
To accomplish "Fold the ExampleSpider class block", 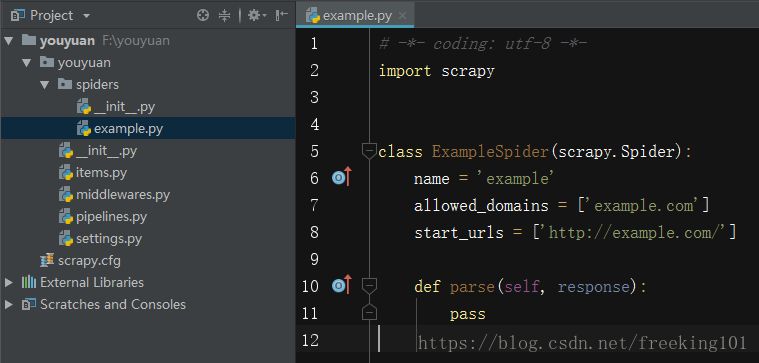I will pyautogui.click(x=369, y=151).
